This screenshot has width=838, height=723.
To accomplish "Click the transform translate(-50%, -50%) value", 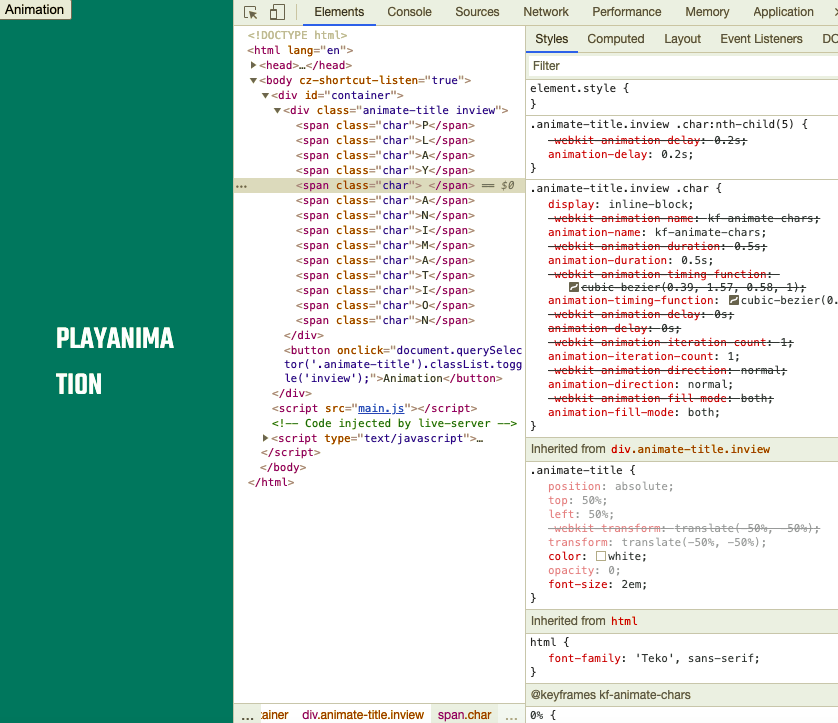I will (x=690, y=542).
